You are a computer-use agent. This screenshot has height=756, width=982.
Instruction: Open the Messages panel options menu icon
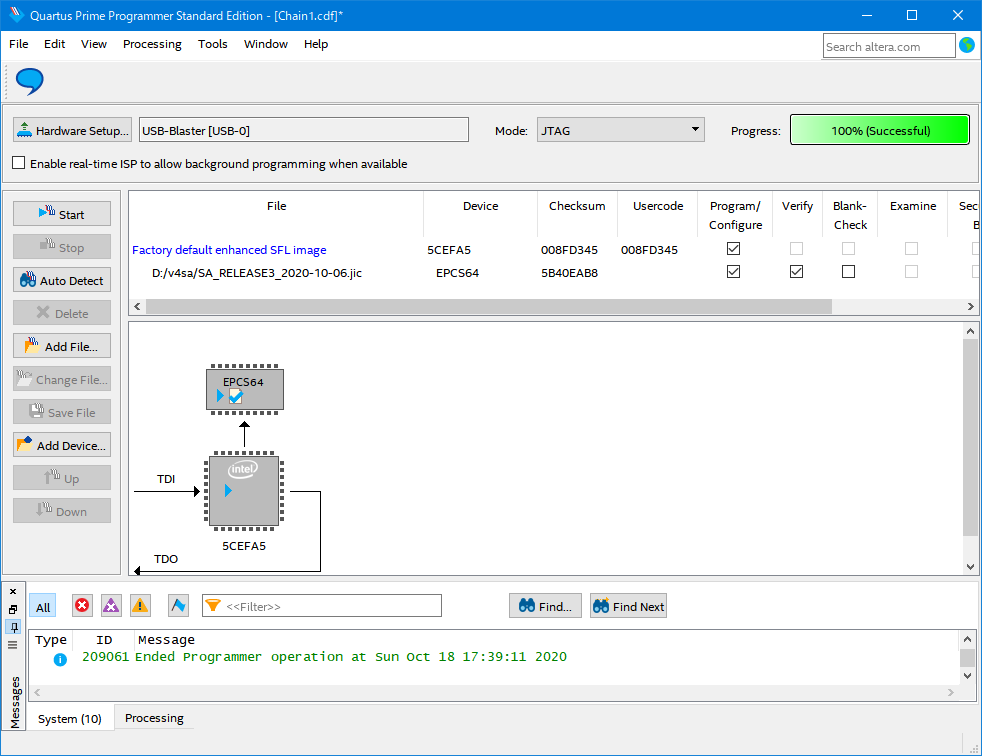[13, 645]
